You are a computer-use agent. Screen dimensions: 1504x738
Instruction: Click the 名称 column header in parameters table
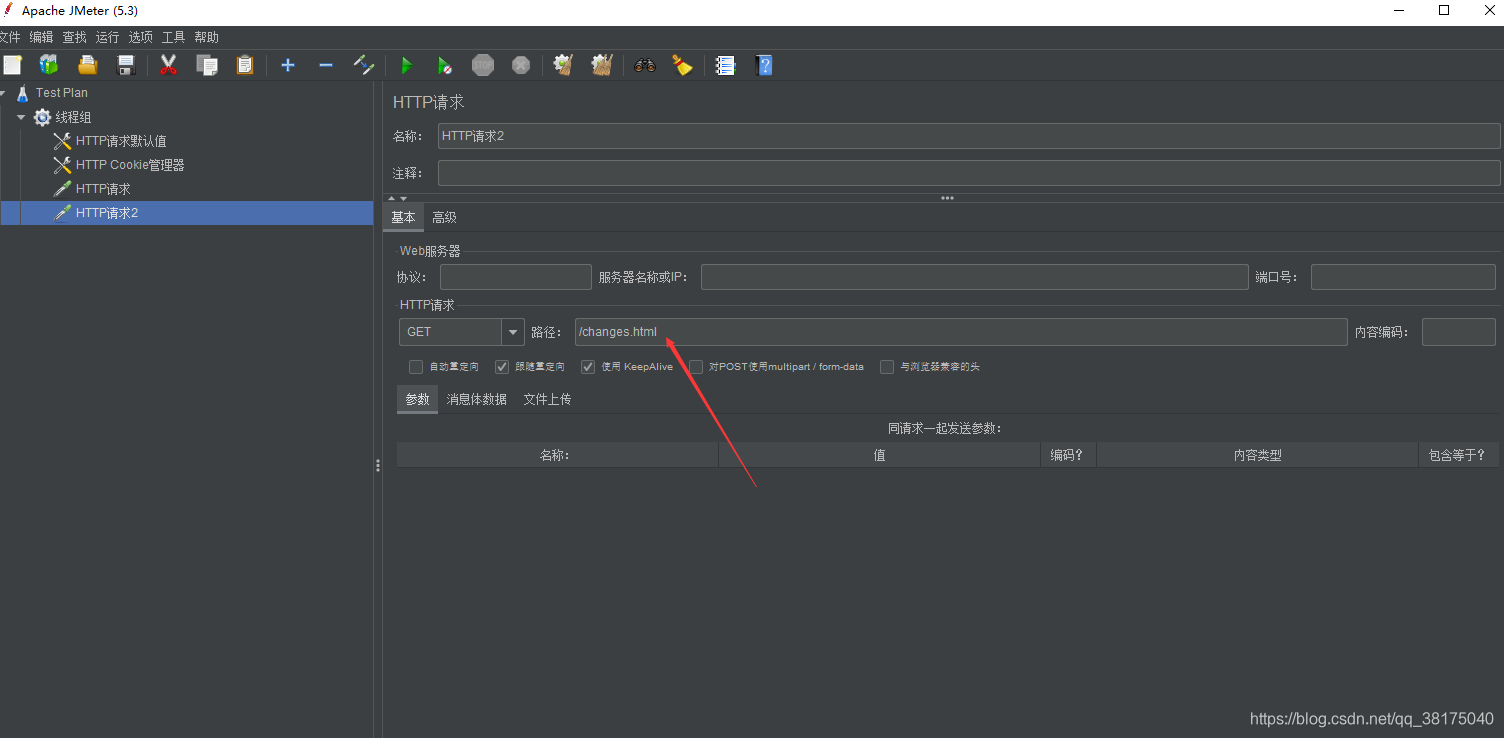557,455
